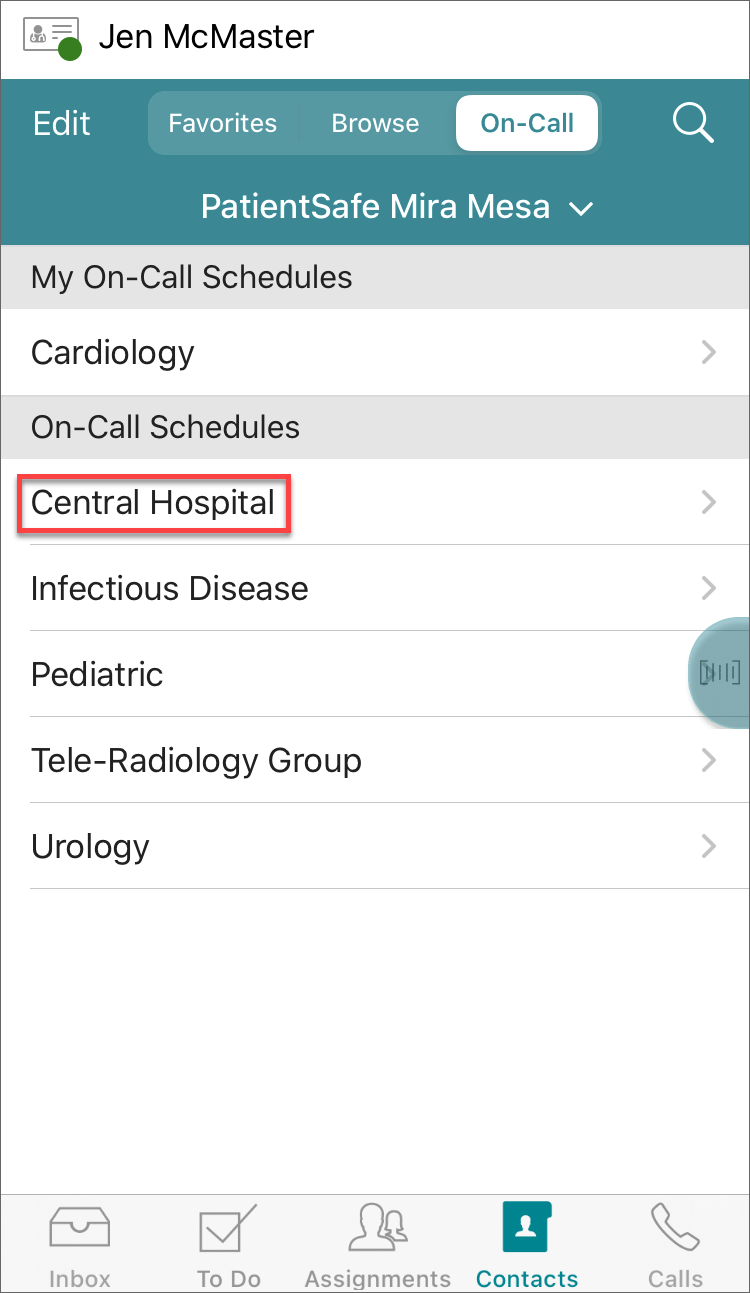Open the Infectious Disease schedule
Viewport: 750px width, 1293px height.
click(x=170, y=588)
